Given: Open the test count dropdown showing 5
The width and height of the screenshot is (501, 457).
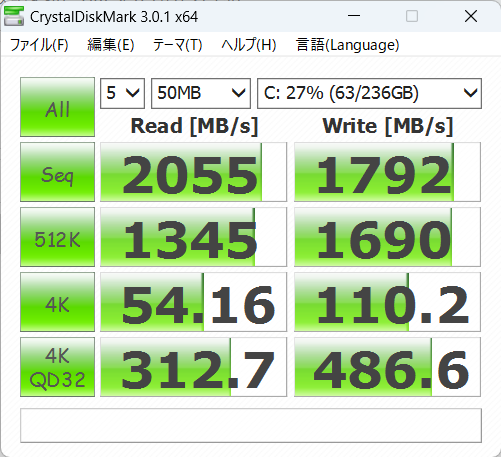Looking at the screenshot, I should pyautogui.click(x=122, y=93).
